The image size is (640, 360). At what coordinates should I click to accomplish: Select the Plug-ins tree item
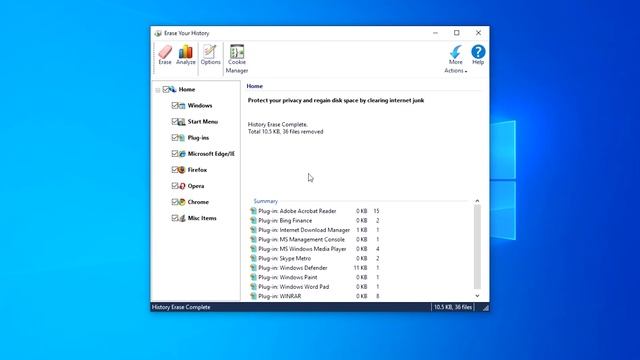198,138
